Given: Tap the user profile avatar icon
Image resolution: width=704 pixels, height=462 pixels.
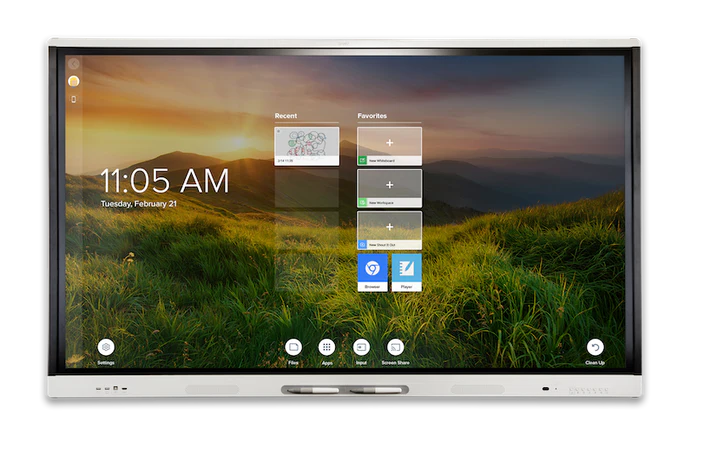Looking at the screenshot, I should (x=74, y=81).
